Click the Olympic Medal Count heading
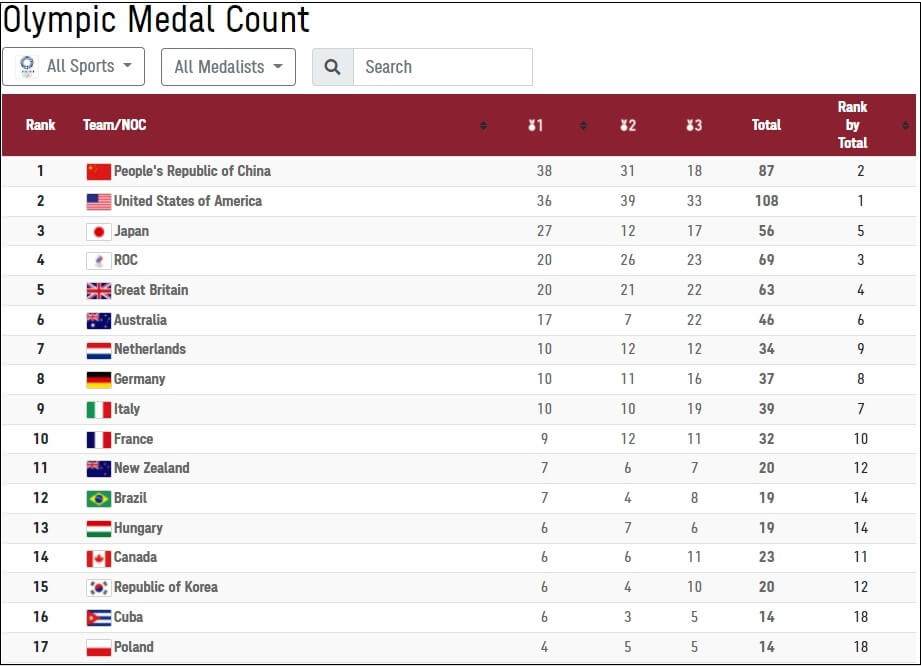Screen dimensions: 921x666 coord(156,21)
